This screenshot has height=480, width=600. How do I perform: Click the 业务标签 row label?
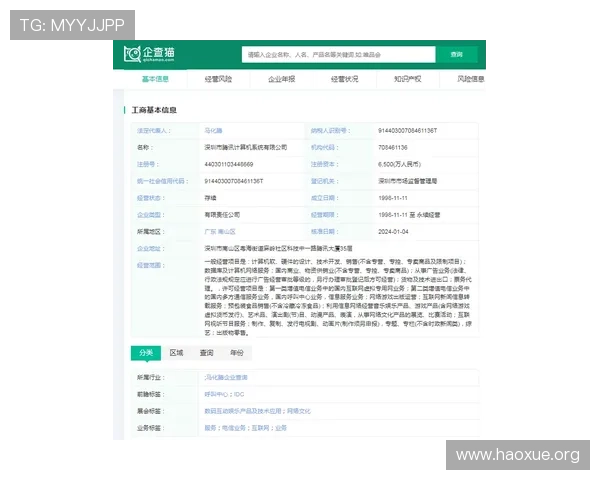click(x=151, y=428)
